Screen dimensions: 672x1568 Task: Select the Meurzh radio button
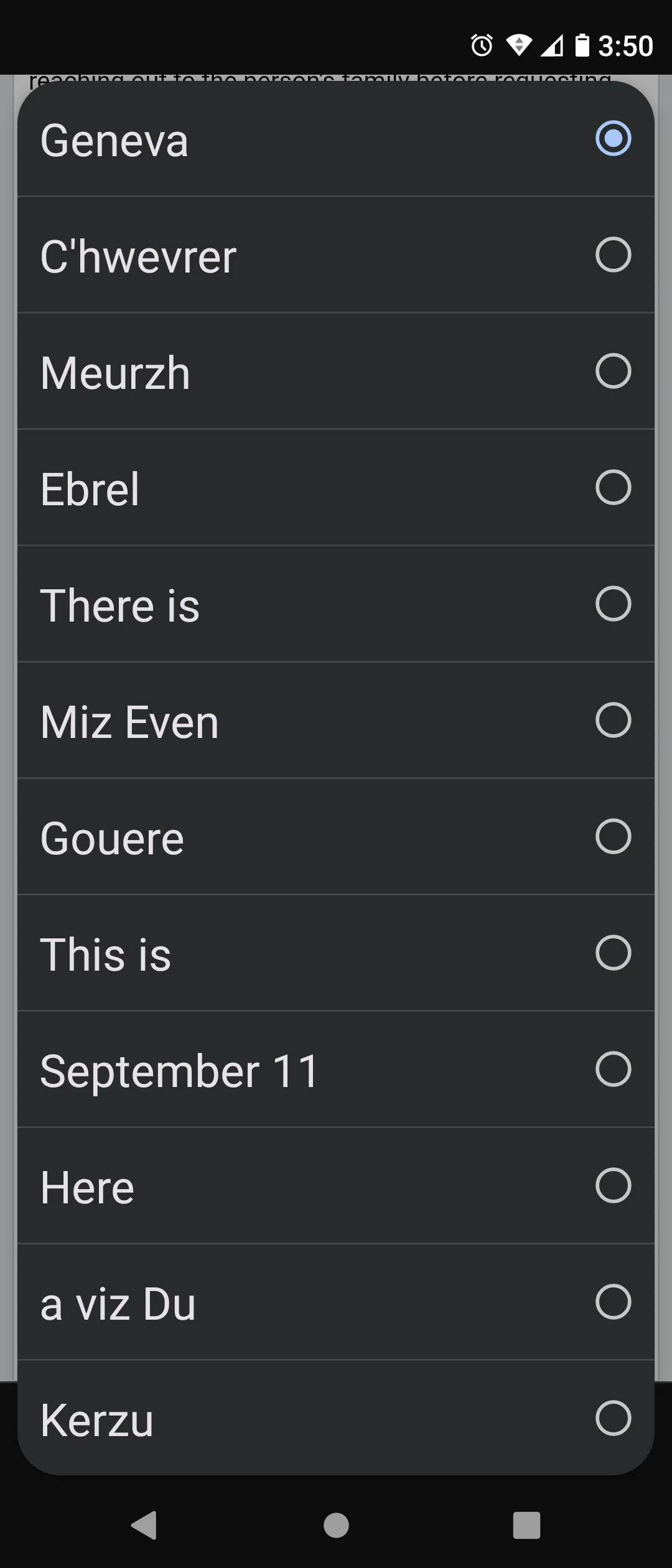(x=613, y=371)
